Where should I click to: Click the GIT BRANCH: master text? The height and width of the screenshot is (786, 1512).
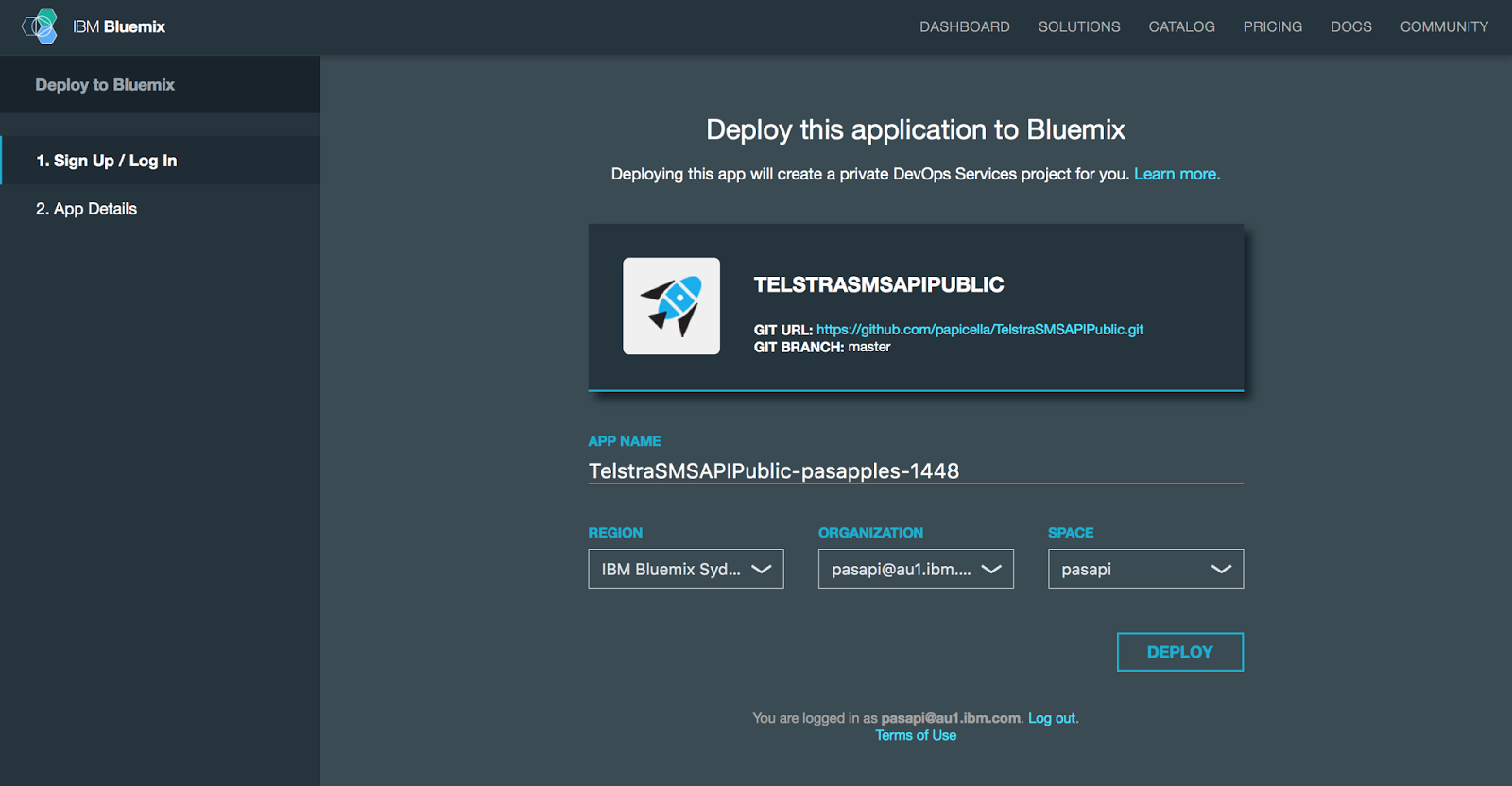pos(822,347)
